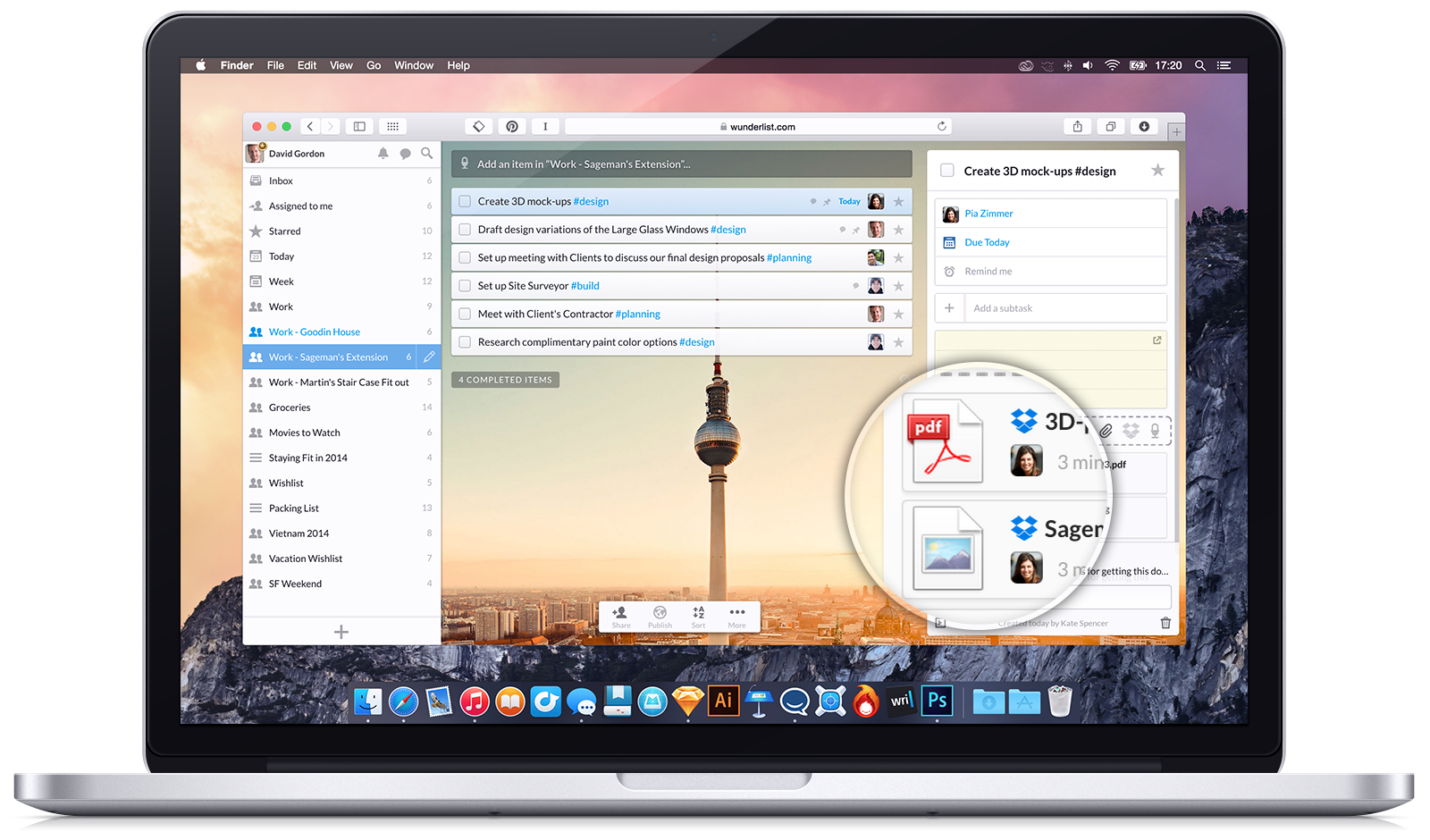Click the #design tag on 'Research complimentary paint'

(697, 342)
